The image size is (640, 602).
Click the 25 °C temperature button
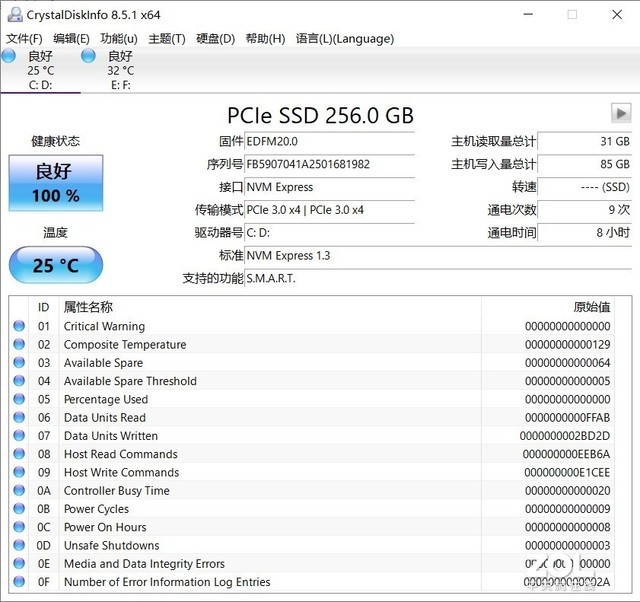tap(55, 266)
